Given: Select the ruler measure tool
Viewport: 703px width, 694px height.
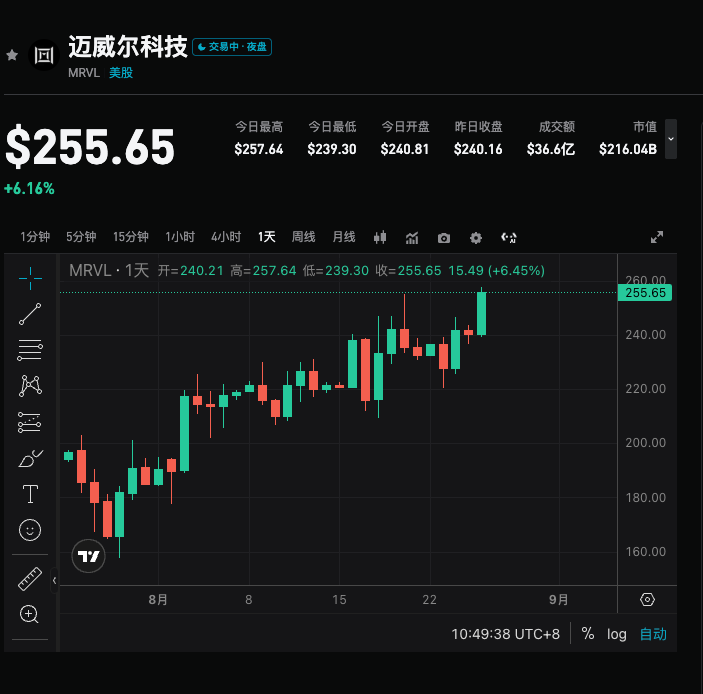Looking at the screenshot, I should (x=30, y=578).
